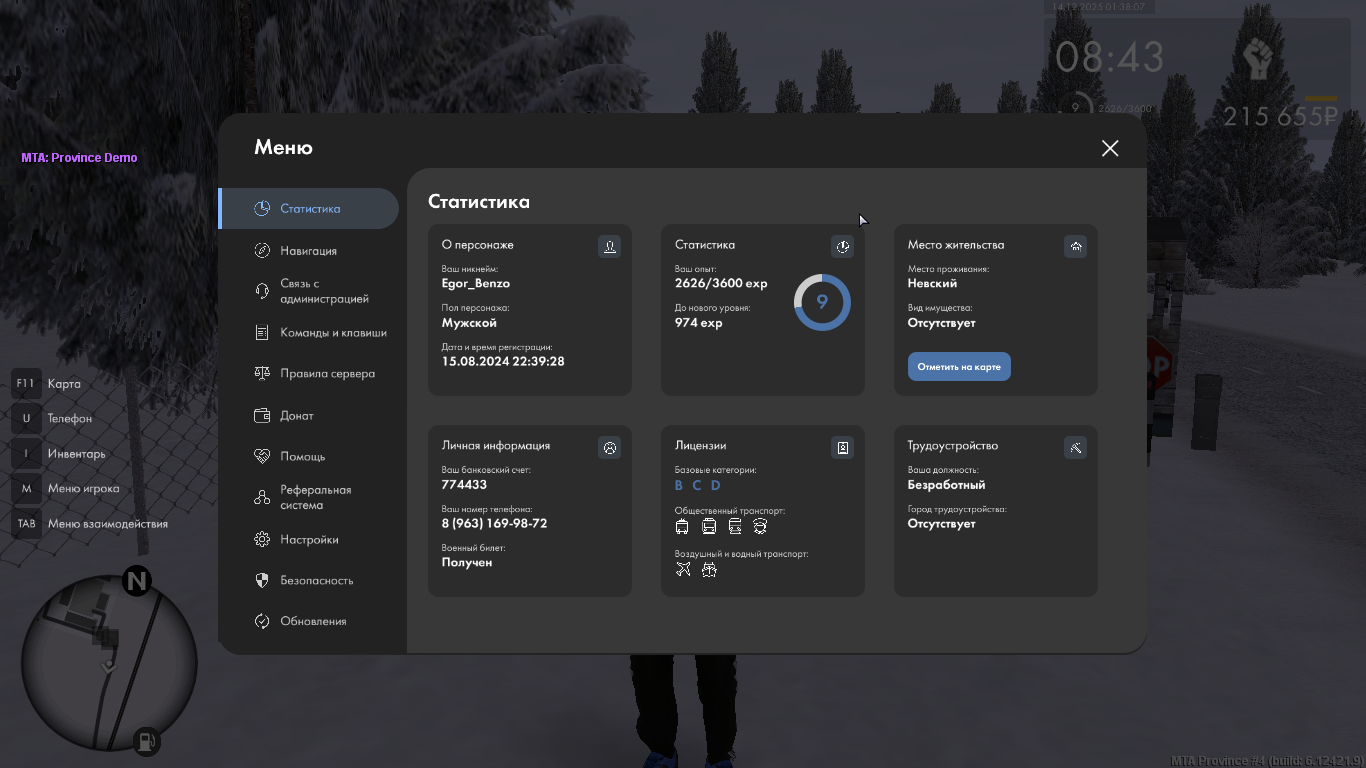Screen dimensions: 1366x768
Task: Click the pie chart icon in Статистика card
Action: pyautogui.click(x=842, y=246)
